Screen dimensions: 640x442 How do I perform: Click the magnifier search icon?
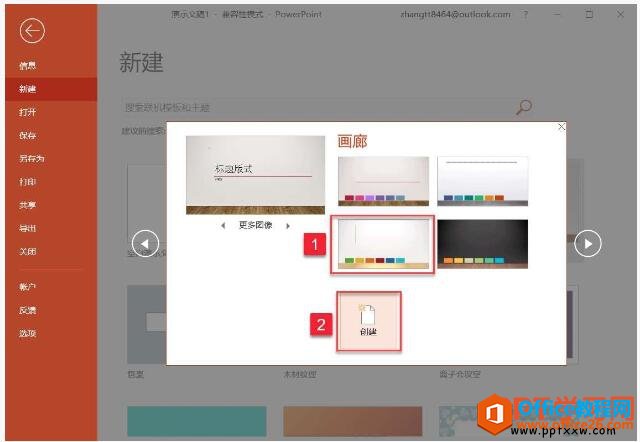pyautogui.click(x=524, y=107)
